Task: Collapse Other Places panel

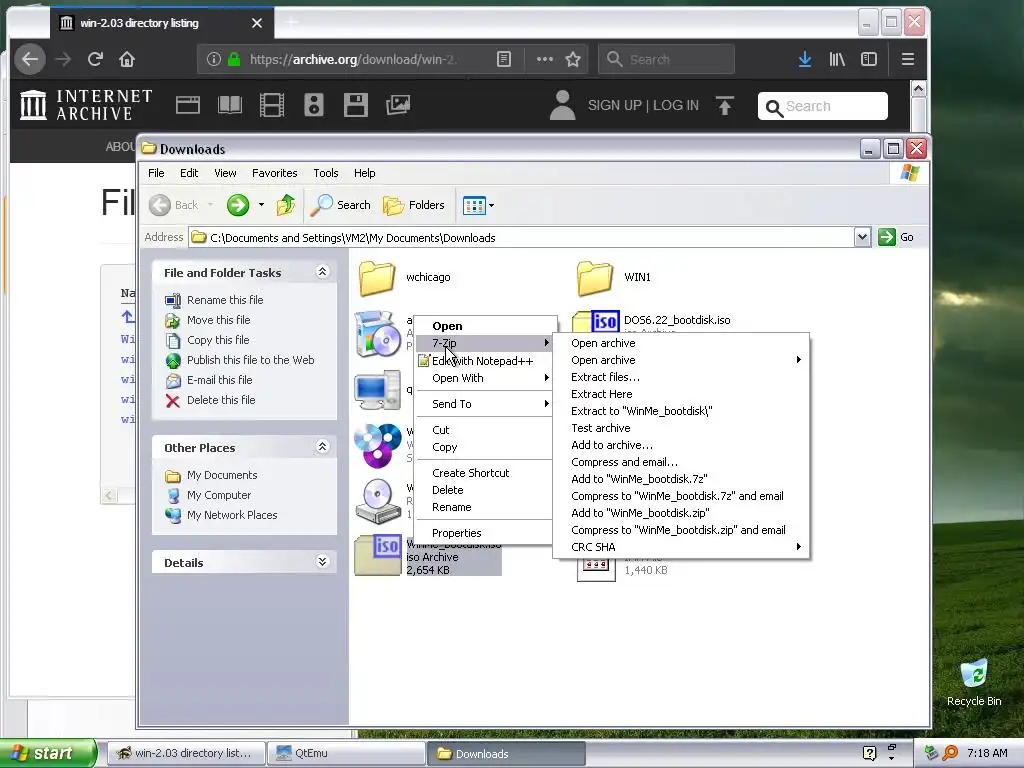Action: (x=322, y=447)
